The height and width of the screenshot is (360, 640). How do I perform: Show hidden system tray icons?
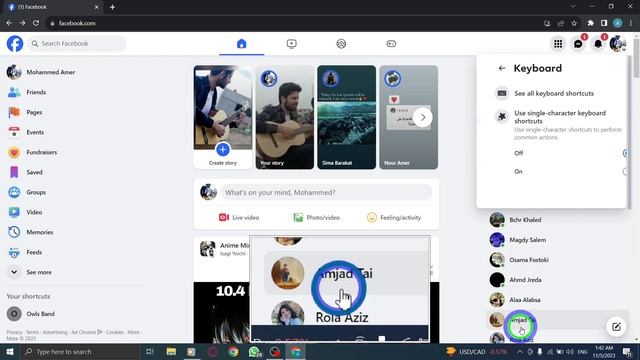(520, 351)
